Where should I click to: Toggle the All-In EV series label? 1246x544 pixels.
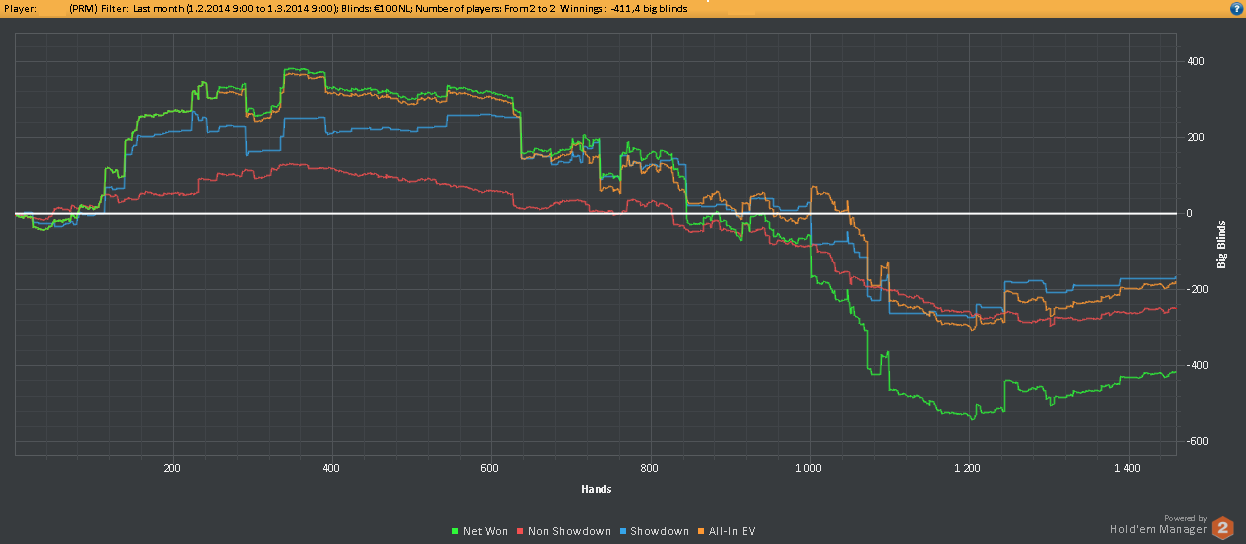pyautogui.click(x=731, y=531)
